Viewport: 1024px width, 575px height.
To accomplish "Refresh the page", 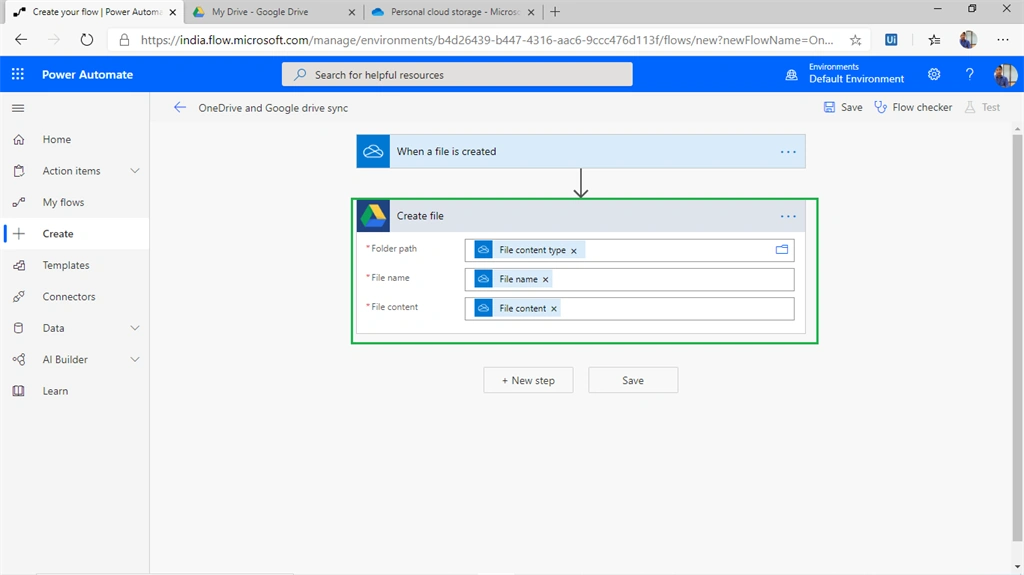I will [86, 40].
